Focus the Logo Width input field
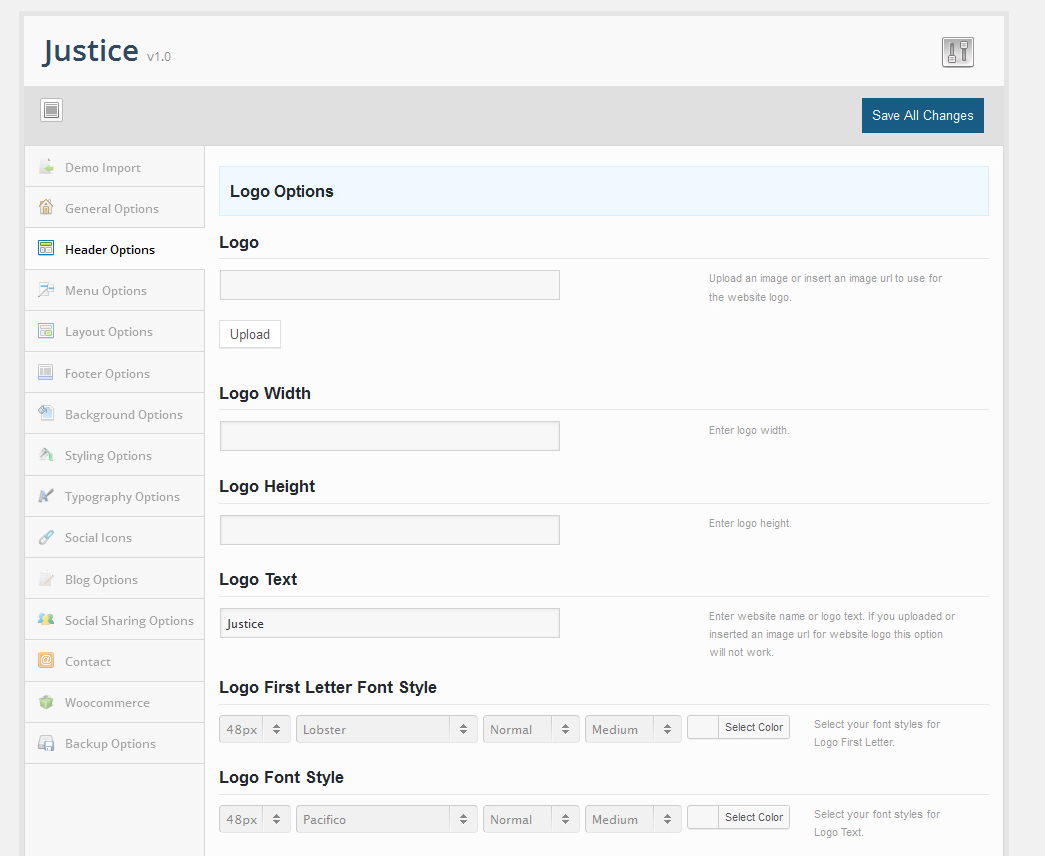Screen dimensions: 1045x856 389,436
